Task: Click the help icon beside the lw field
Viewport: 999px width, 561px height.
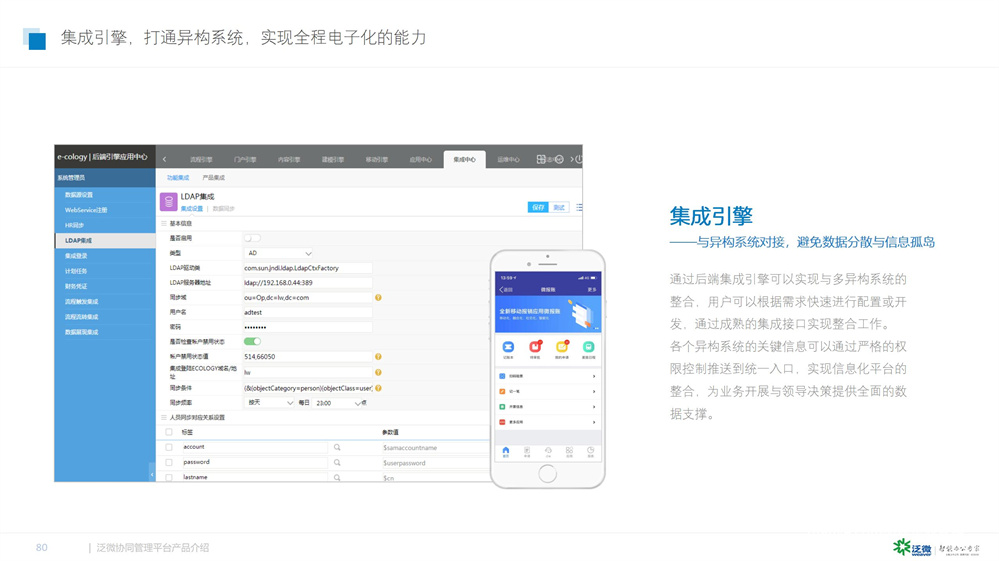Action: point(378,372)
